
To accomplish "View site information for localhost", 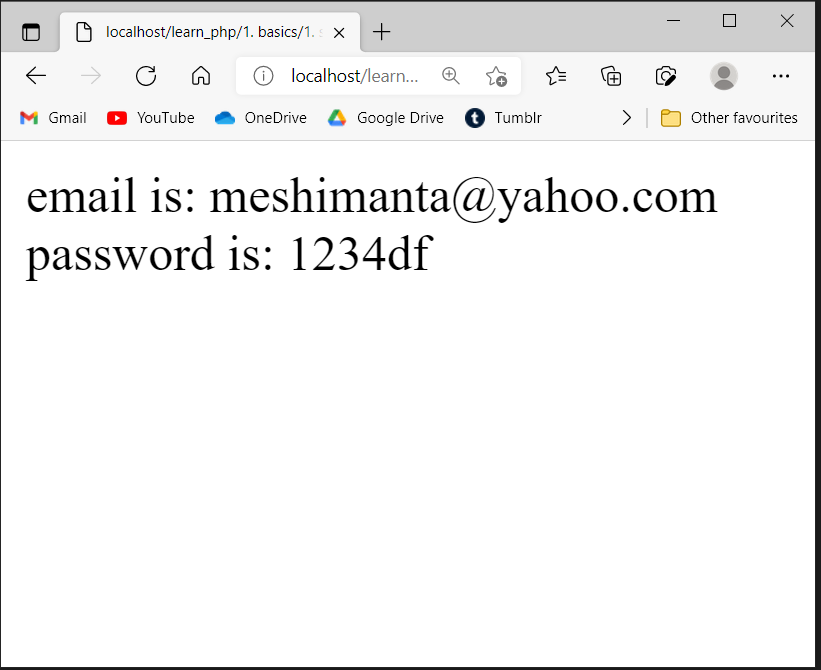I will point(263,76).
